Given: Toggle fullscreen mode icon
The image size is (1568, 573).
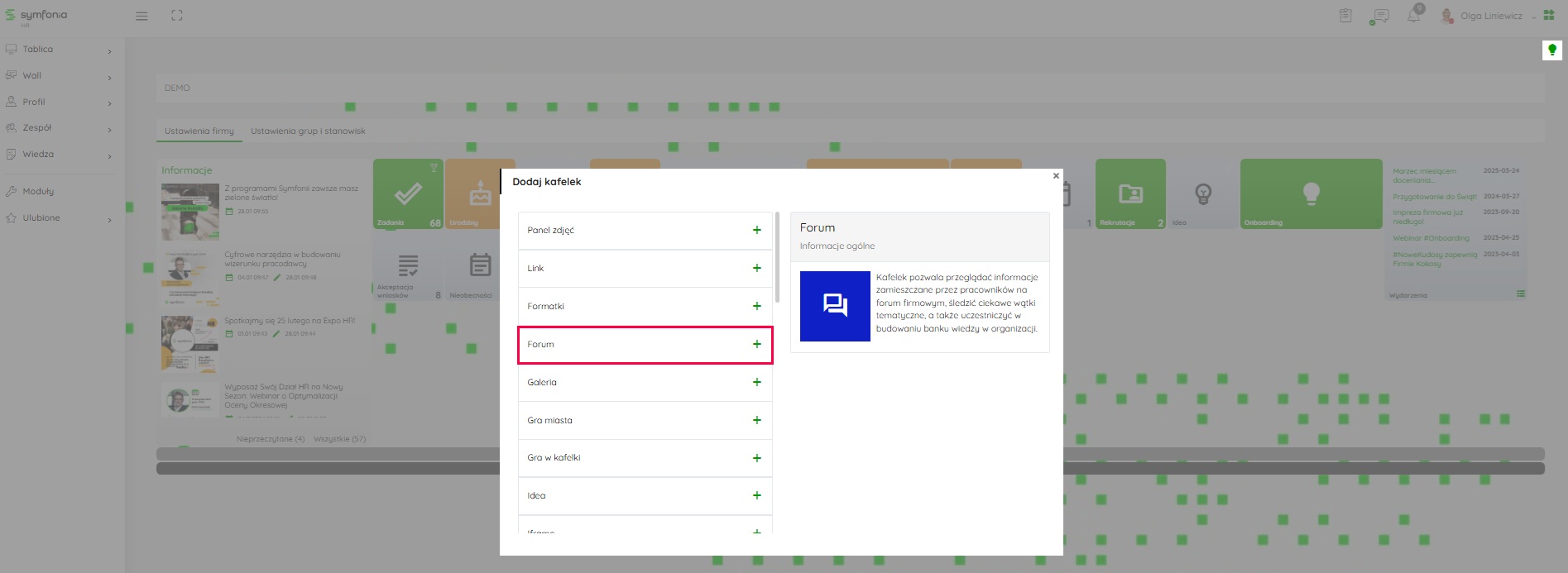Looking at the screenshot, I should tap(176, 16).
